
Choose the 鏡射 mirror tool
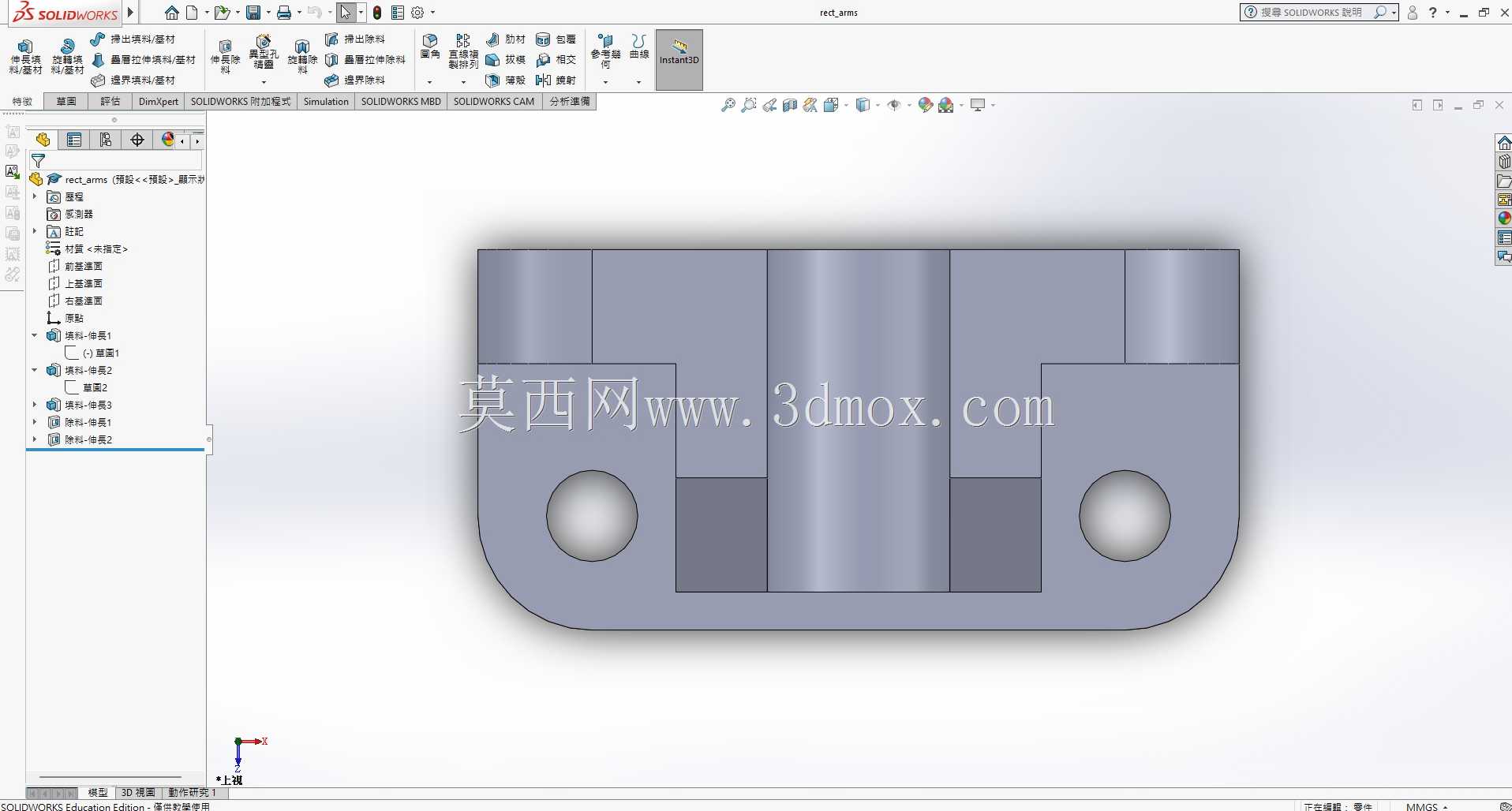pyautogui.click(x=556, y=80)
